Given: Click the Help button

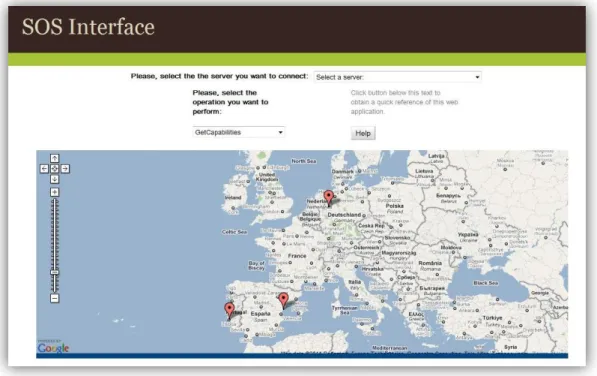Looking at the screenshot, I should [363, 133].
